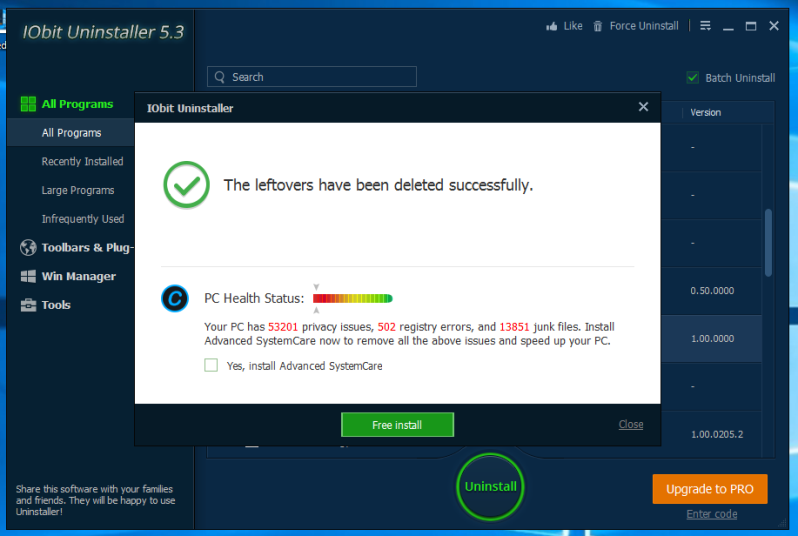
Task: Click the Advanced SystemCare logo icon
Action: point(175,298)
